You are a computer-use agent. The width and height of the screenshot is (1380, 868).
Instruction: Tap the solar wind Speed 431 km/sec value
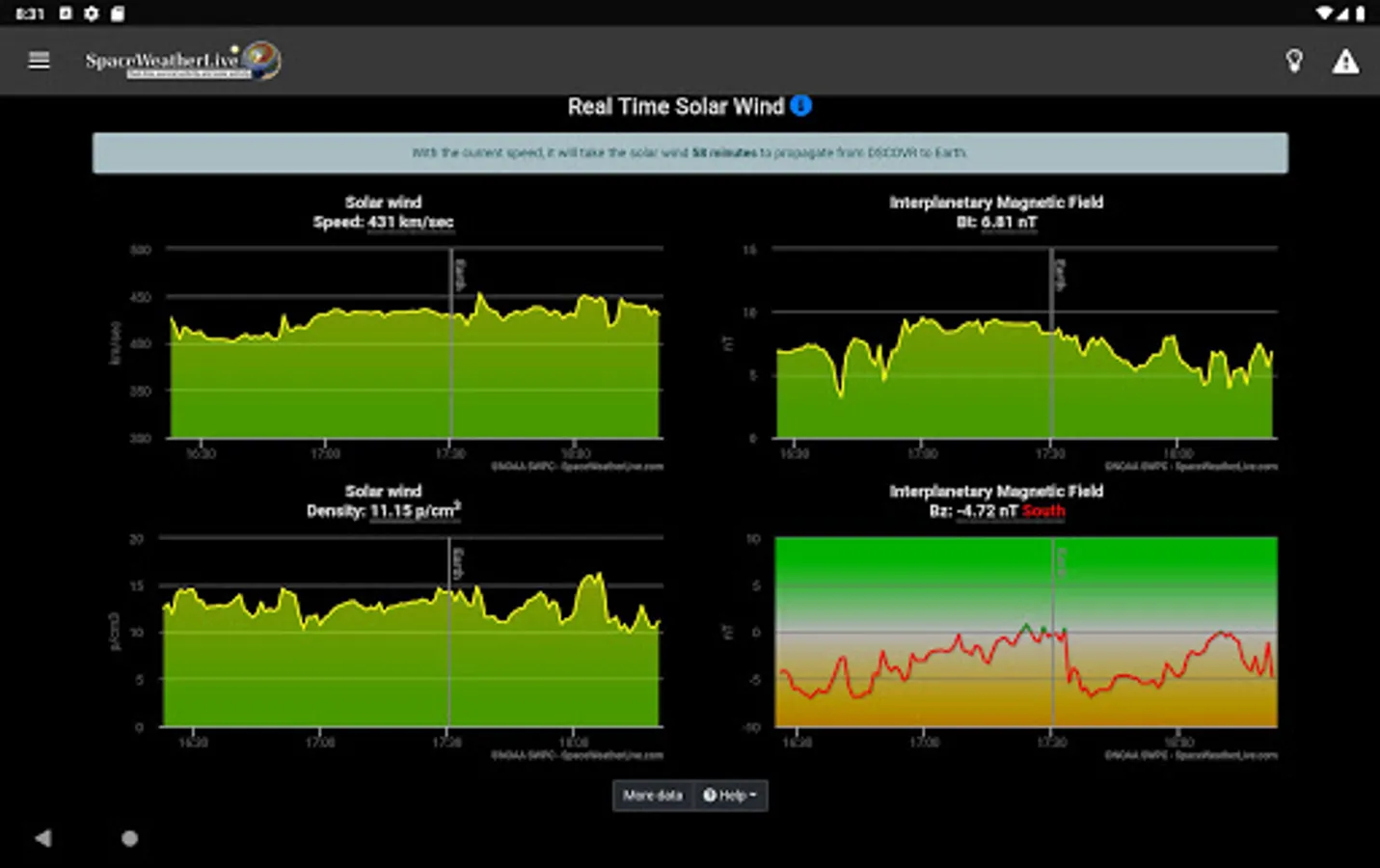pyautogui.click(x=410, y=222)
